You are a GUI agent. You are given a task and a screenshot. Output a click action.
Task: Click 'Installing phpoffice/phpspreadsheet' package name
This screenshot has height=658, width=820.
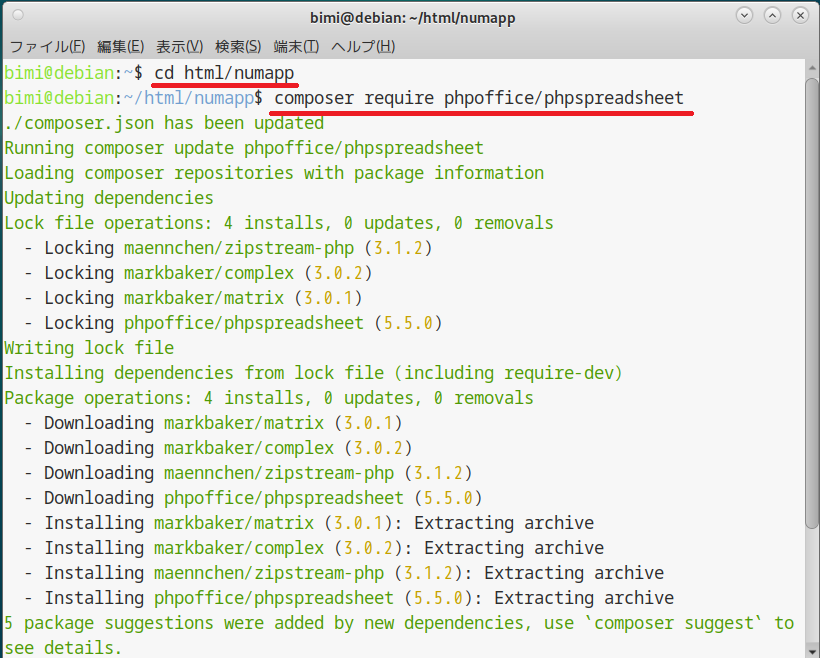point(274,598)
